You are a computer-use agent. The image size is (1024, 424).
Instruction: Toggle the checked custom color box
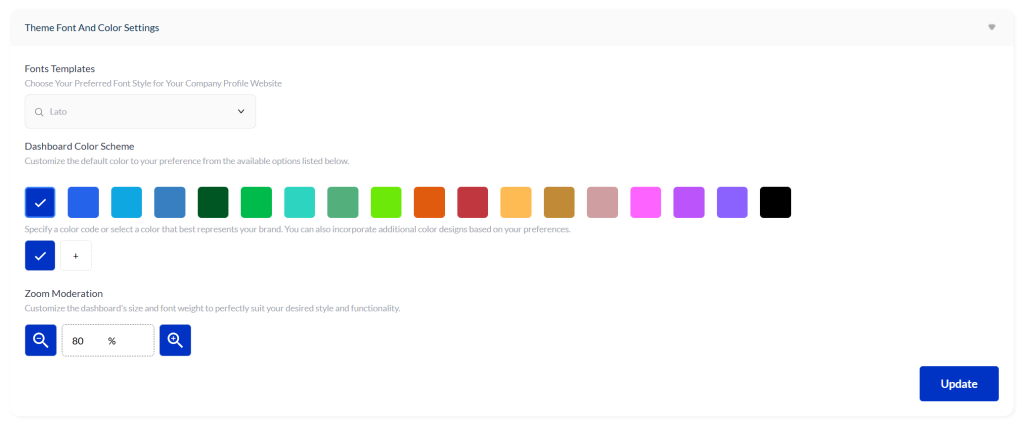coord(40,256)
